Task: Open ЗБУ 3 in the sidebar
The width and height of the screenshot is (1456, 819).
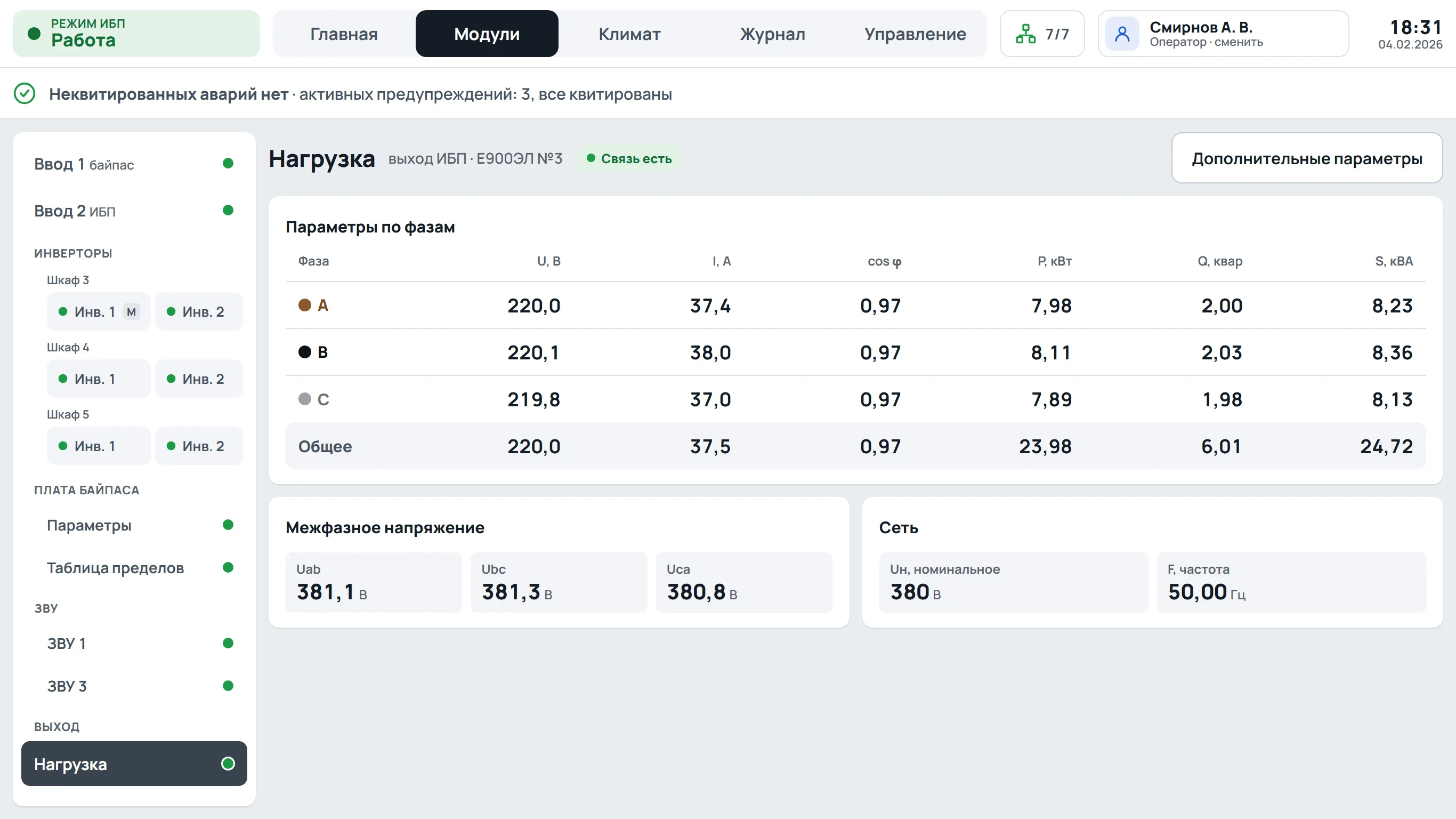Action: click(x=134, y=686)
